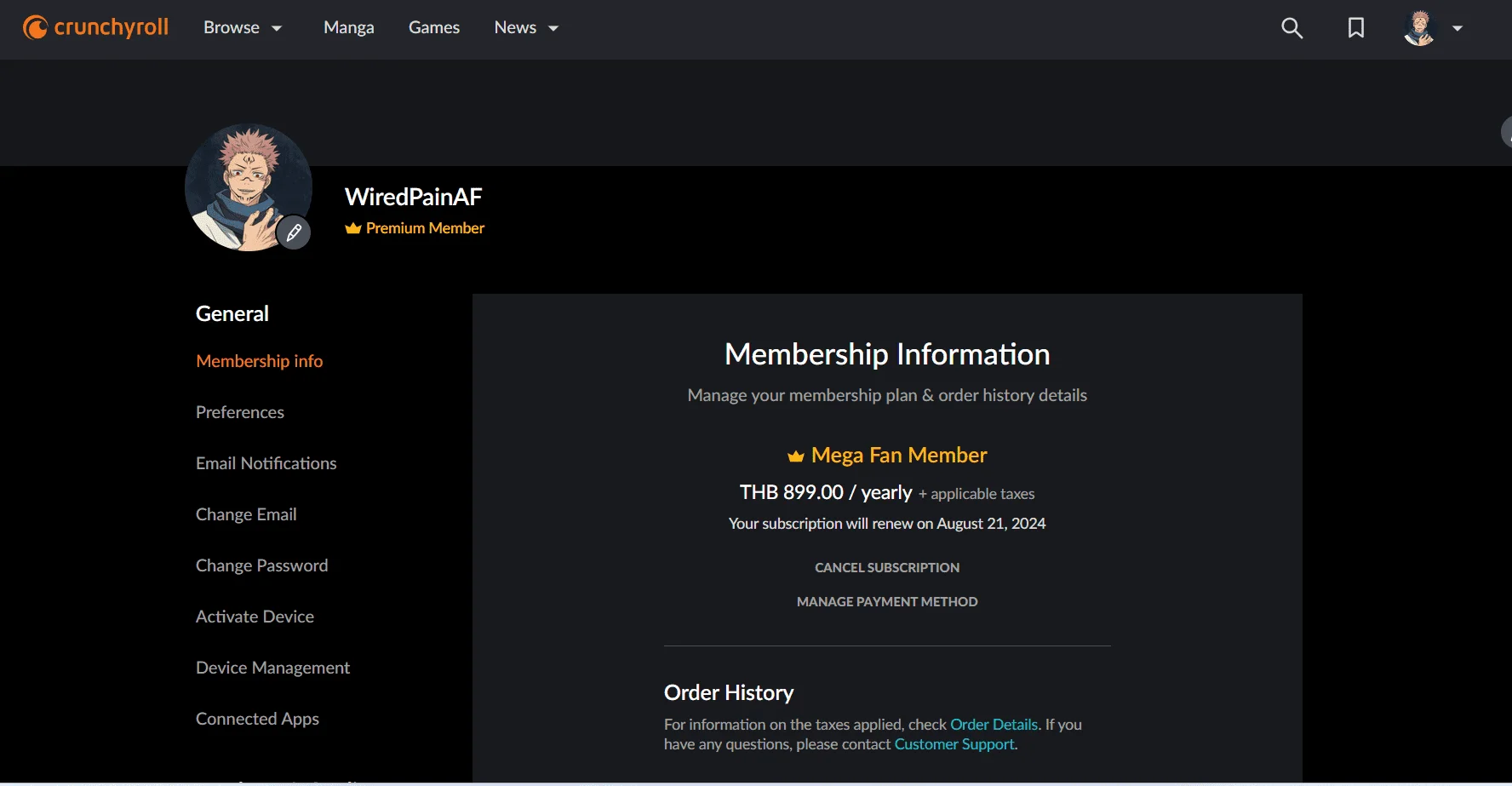Click the account avatar in the header
Image resolution: width=1512 pixels, height=786 pixels.
click(x=1419, y=28)
